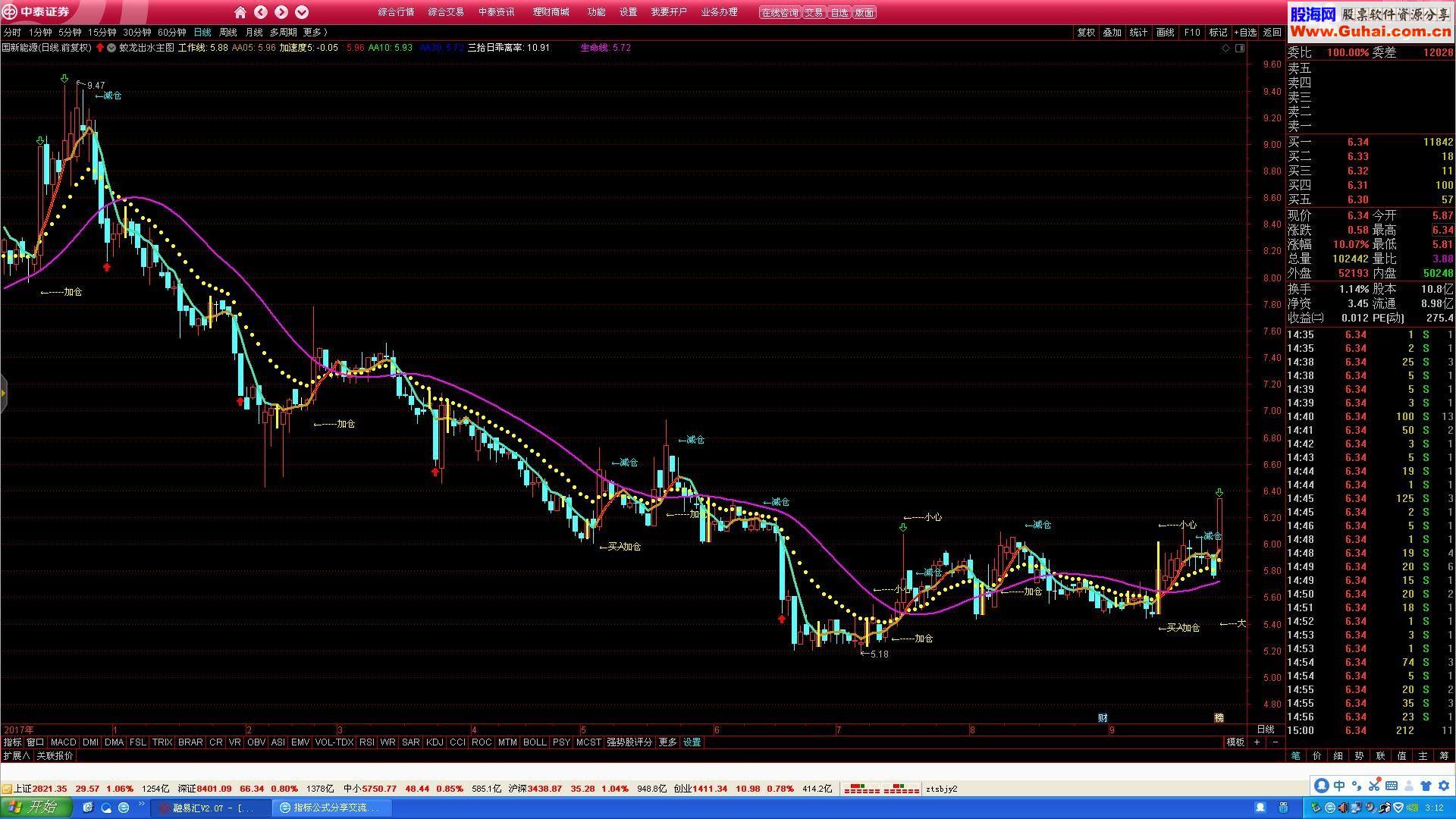Select the 笔 tab in quote panel

(1295, 756)
